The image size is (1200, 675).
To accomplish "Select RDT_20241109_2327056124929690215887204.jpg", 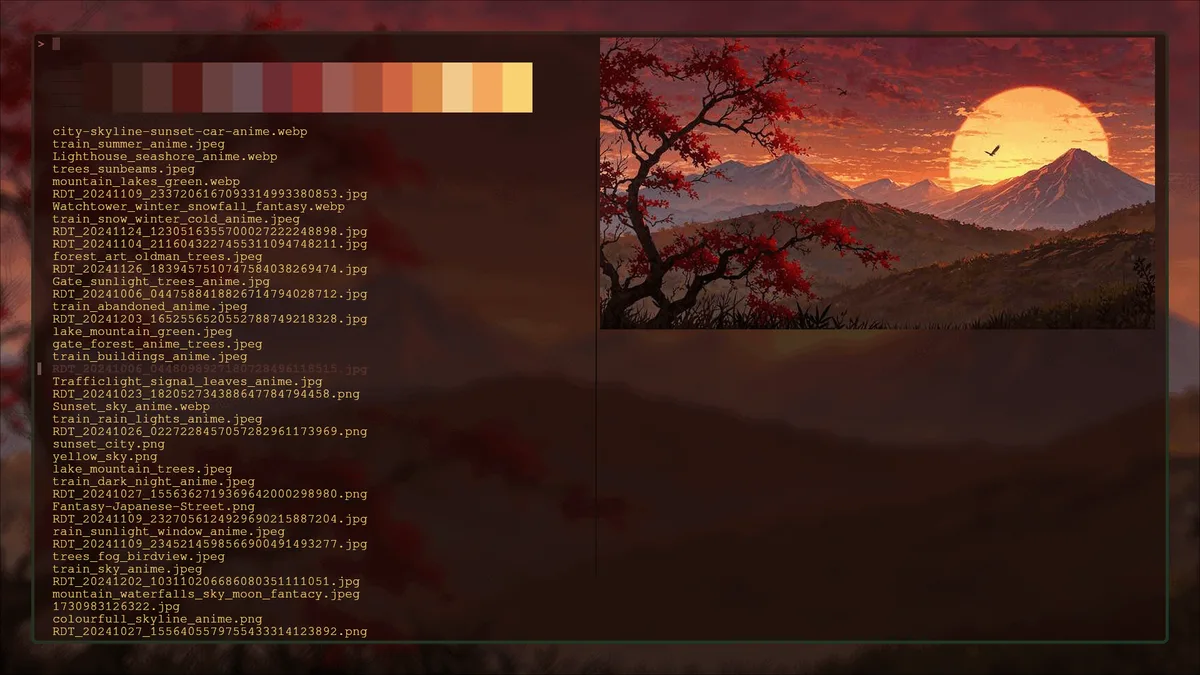I will tap(210, 519).
